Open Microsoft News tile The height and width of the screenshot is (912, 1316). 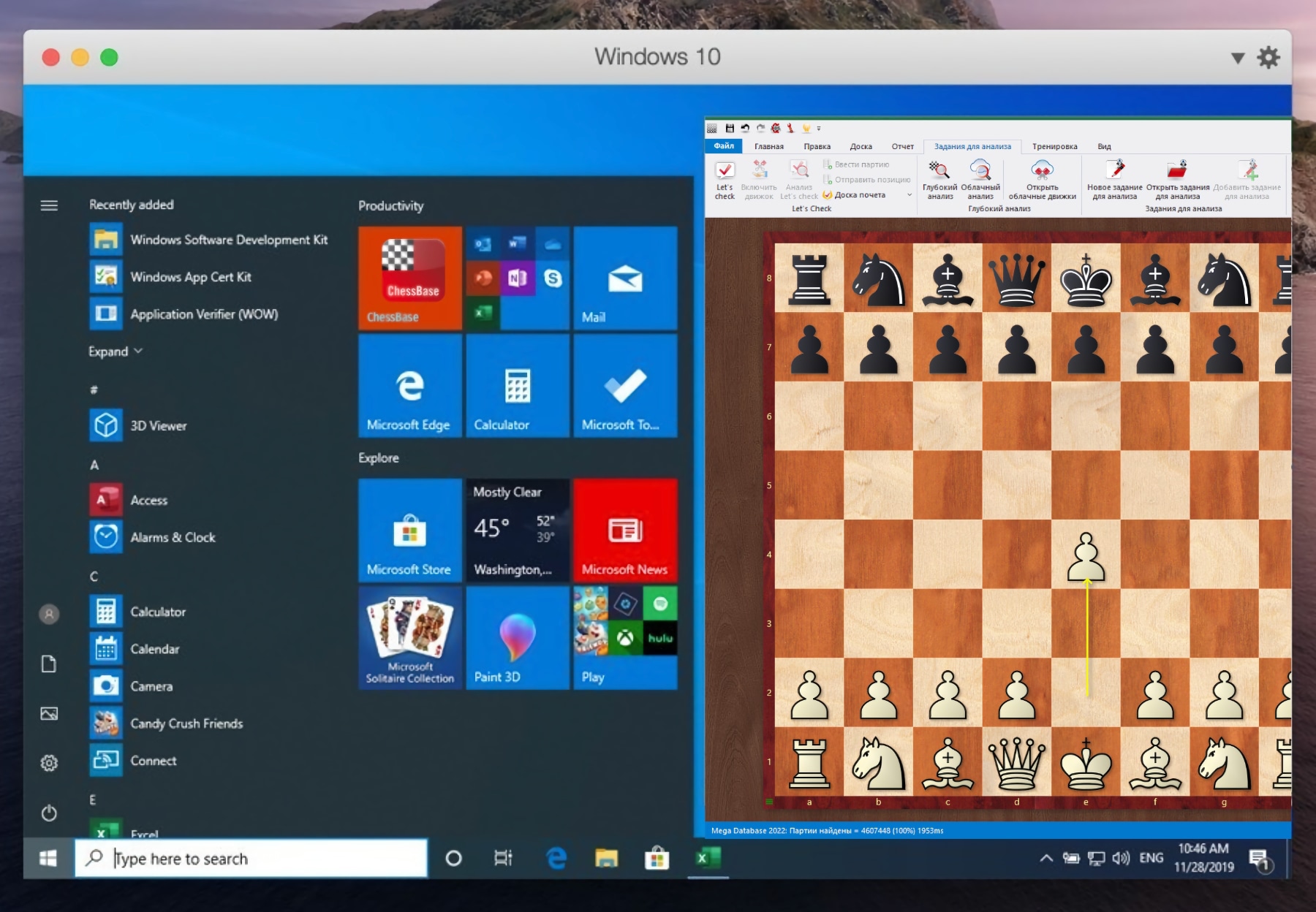pos(625,531)
